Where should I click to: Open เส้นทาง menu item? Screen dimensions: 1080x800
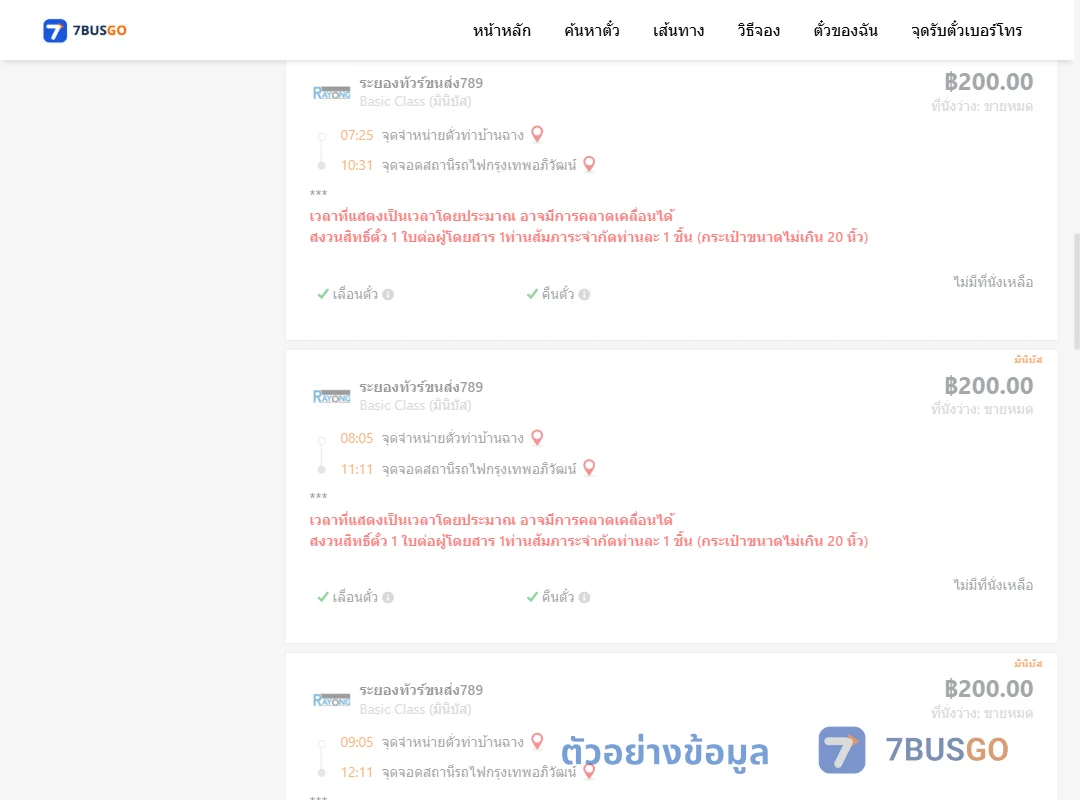click(x=678, y=30)
